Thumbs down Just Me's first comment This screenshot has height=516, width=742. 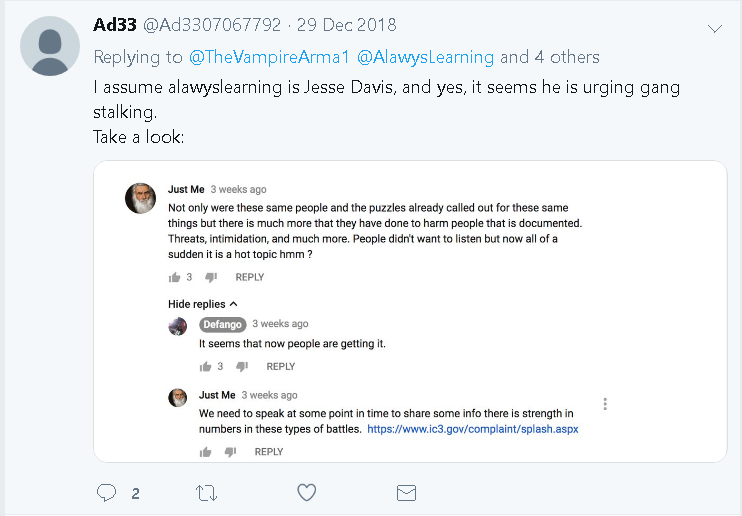coord(211,277)
